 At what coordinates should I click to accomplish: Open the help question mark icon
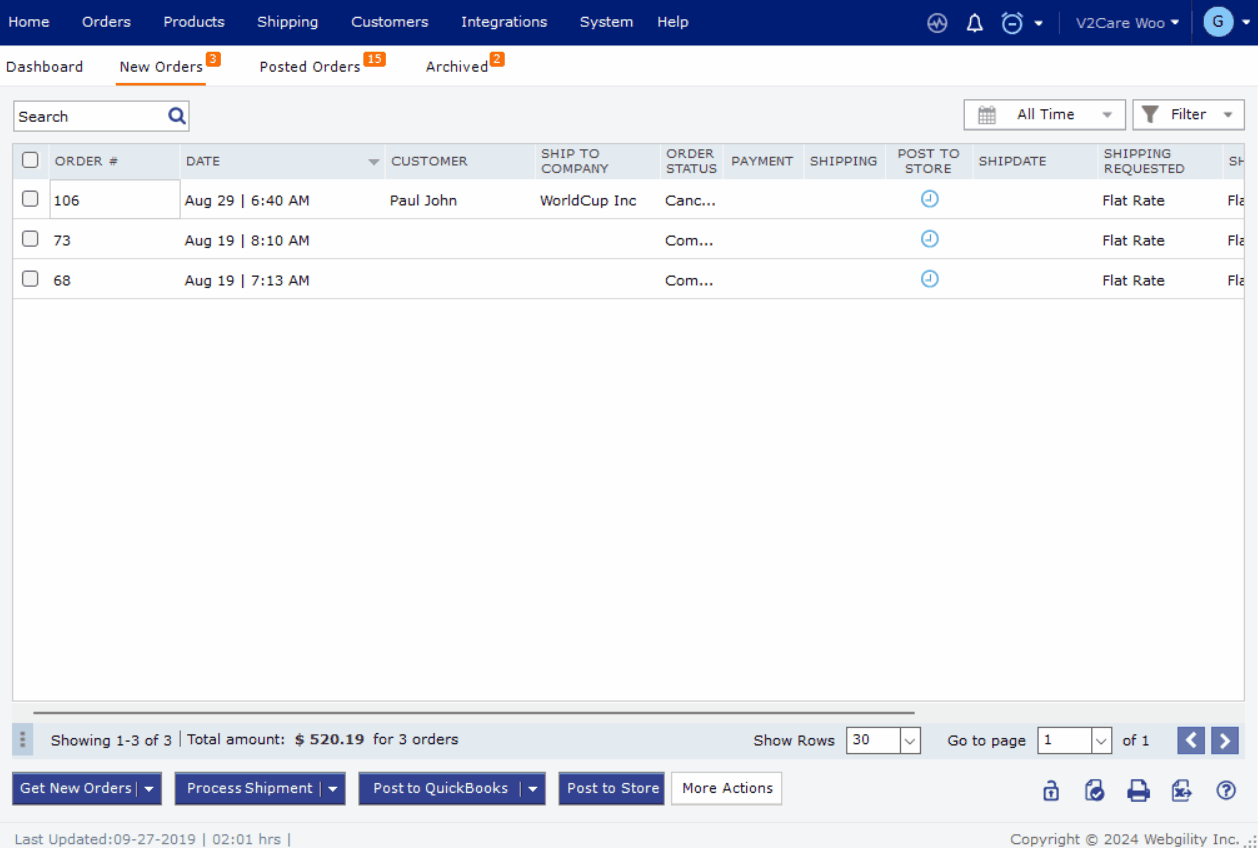click(x=1226, y=790)
